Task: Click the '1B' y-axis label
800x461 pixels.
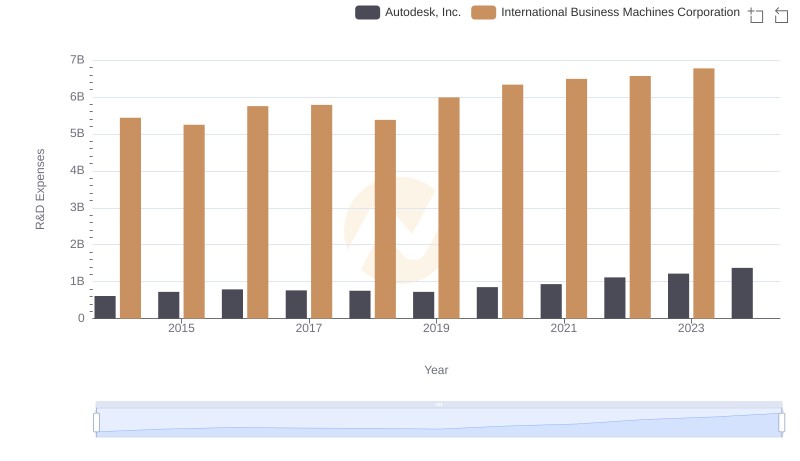Action: point(77,281)
